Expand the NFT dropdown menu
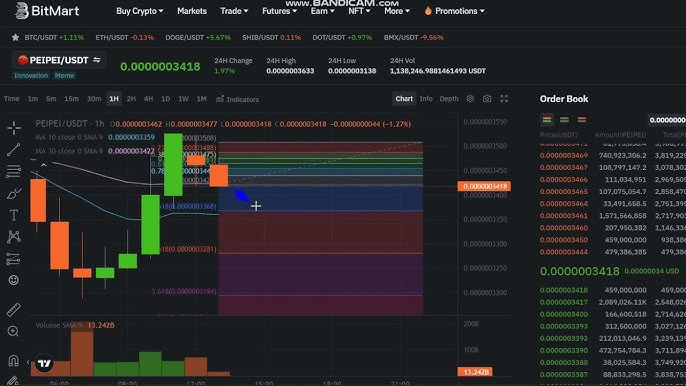 pos(359,11)
